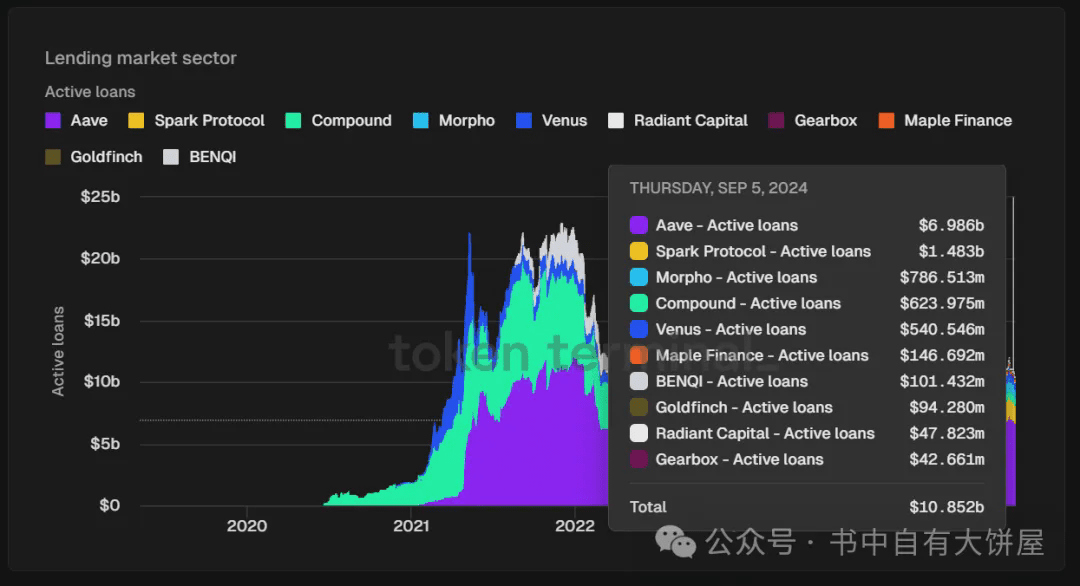Click the 2020 x-axis label
The image size is (1080, 586).
pyautogui.click(x=247, y=526)
